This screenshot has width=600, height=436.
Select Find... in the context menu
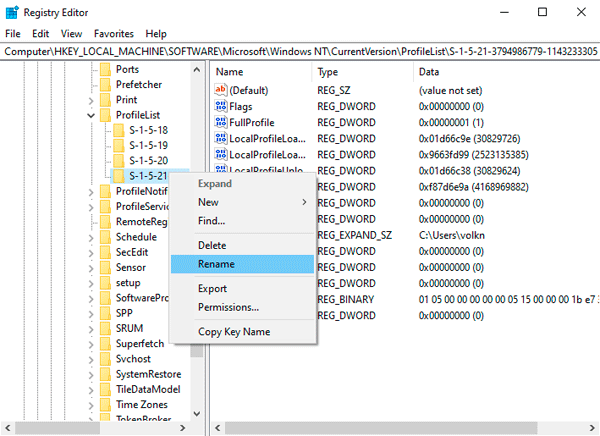click(x=242, y=221)
